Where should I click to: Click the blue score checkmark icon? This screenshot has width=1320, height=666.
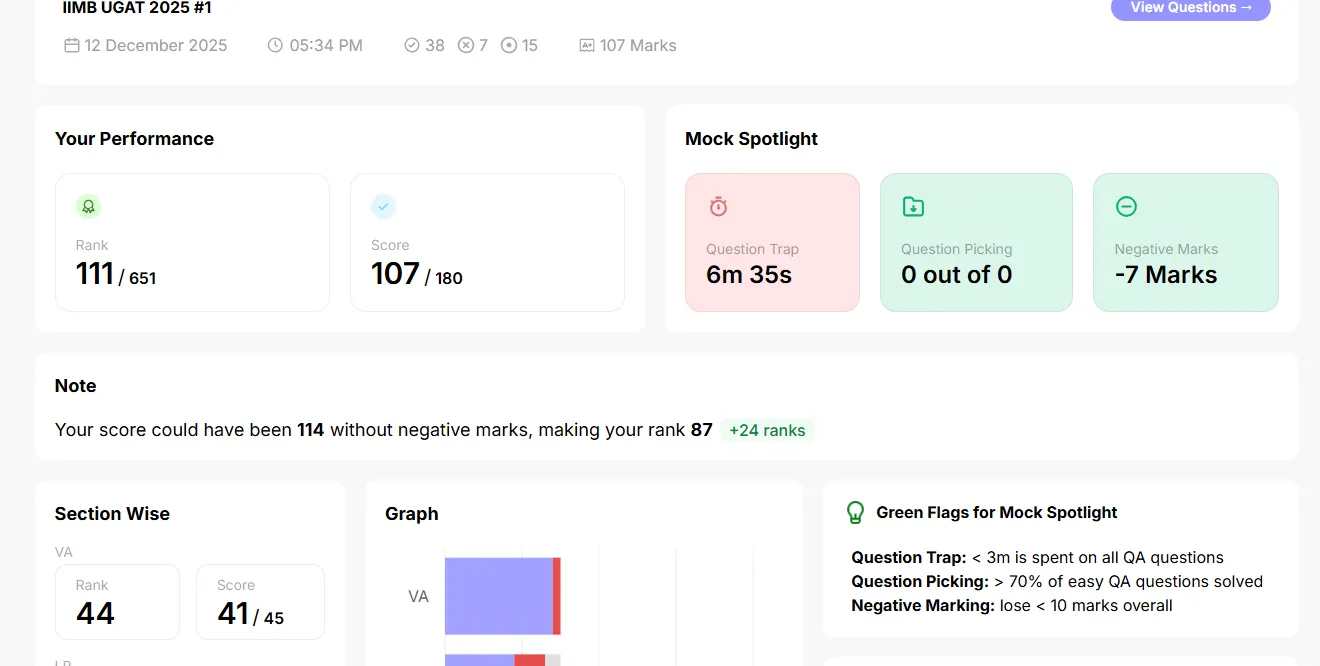point(383,207)
